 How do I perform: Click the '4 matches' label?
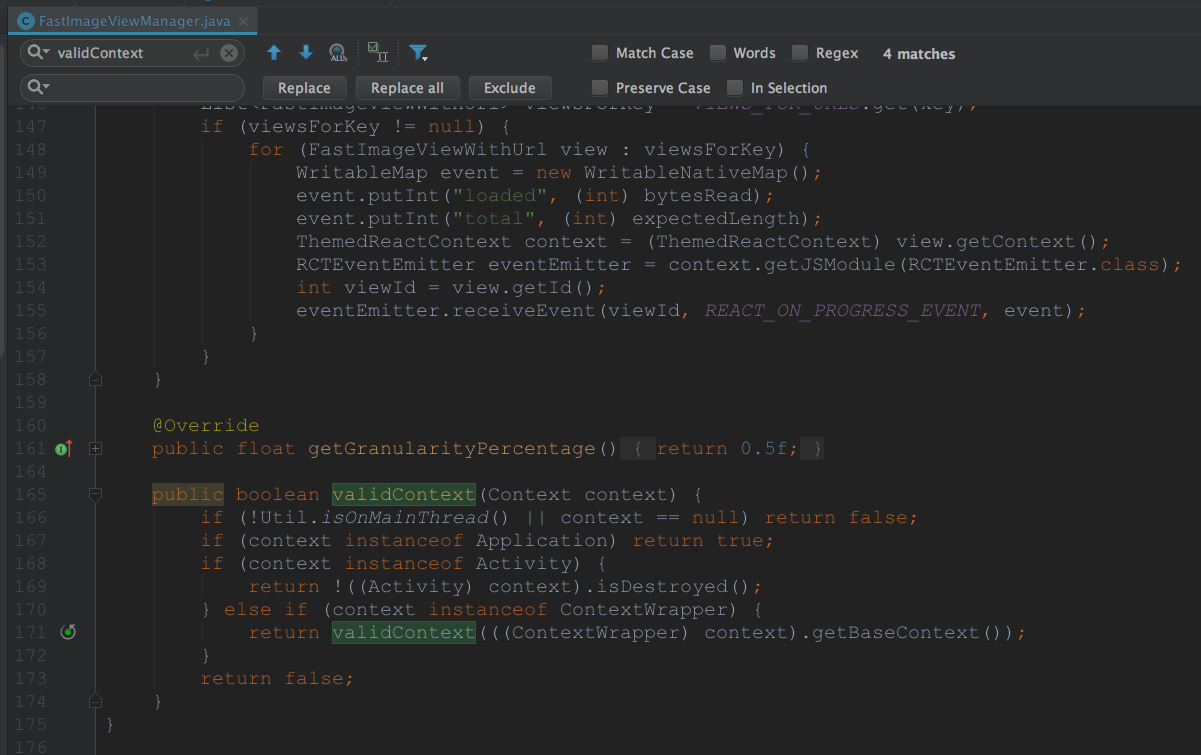click(x=919, y=54)
